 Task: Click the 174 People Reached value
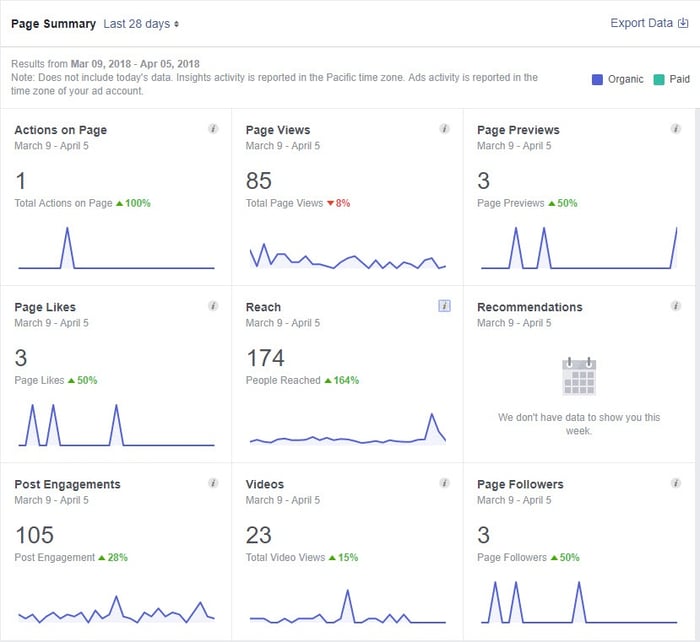click(x=265, y=358)
